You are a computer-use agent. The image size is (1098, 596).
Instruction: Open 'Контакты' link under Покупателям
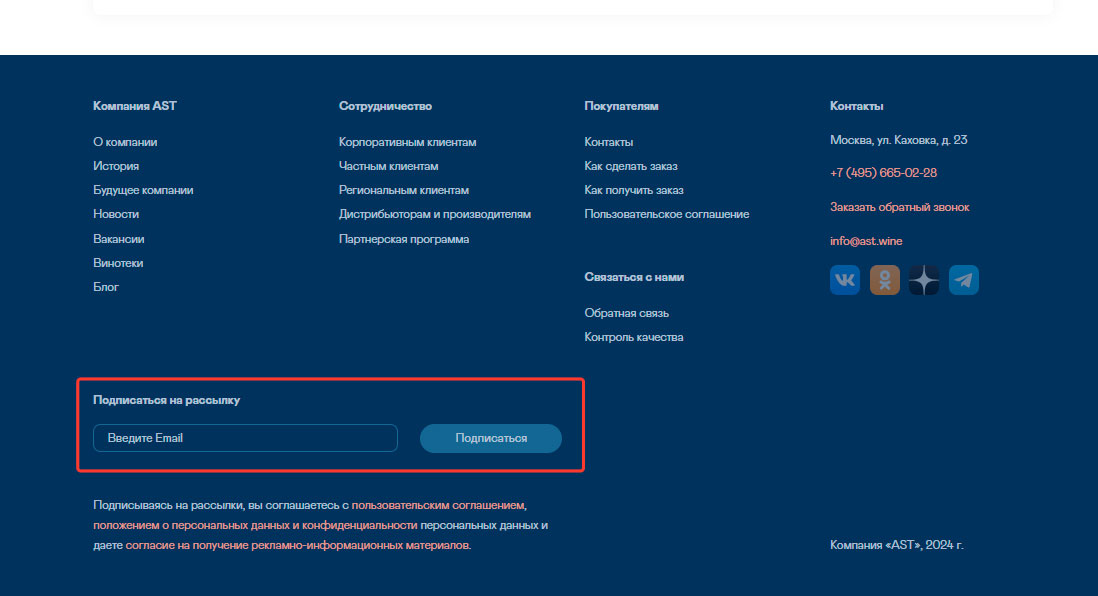coord(609,141)
